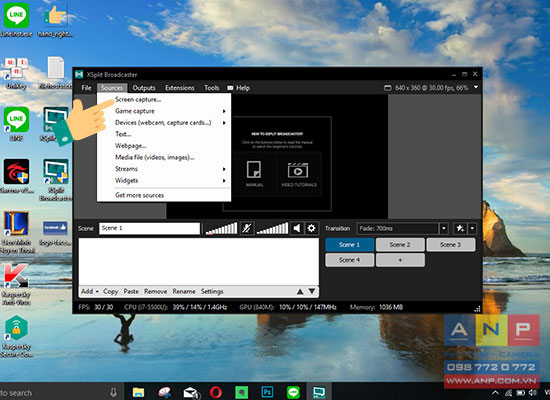The width and height of the screenshot is (550, 400).
Task: Open Garena desktop shortcut
Action: [16, 176]
